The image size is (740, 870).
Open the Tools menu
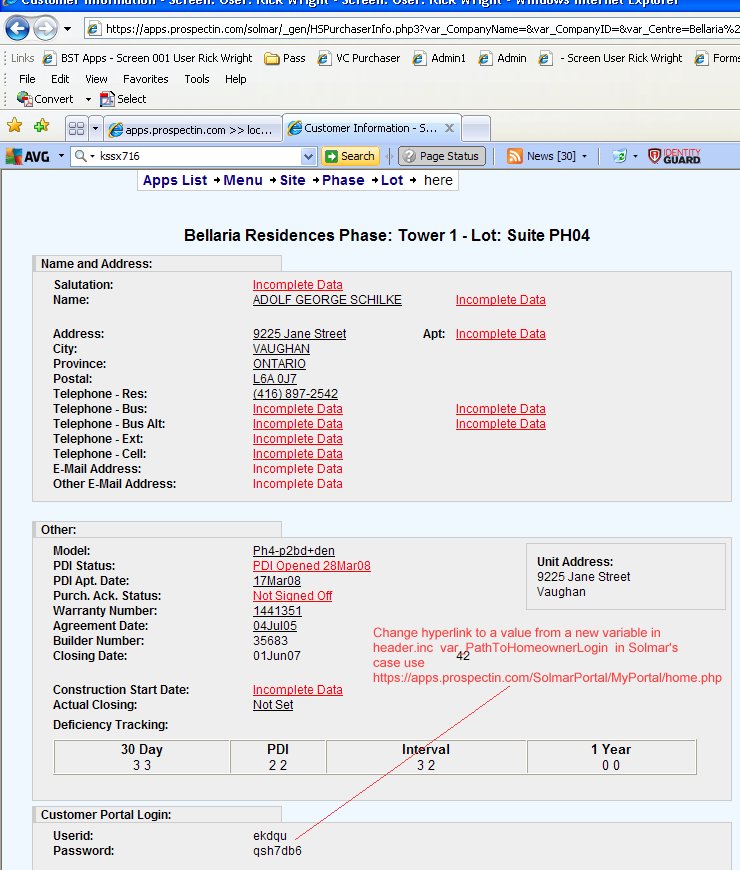[197, 79]
